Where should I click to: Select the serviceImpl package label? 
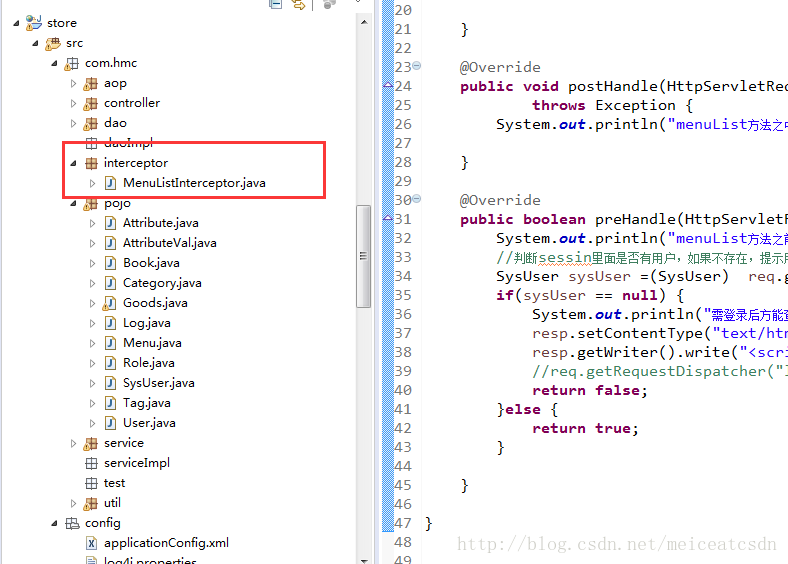pyautogui.click(x=137, y=463)
